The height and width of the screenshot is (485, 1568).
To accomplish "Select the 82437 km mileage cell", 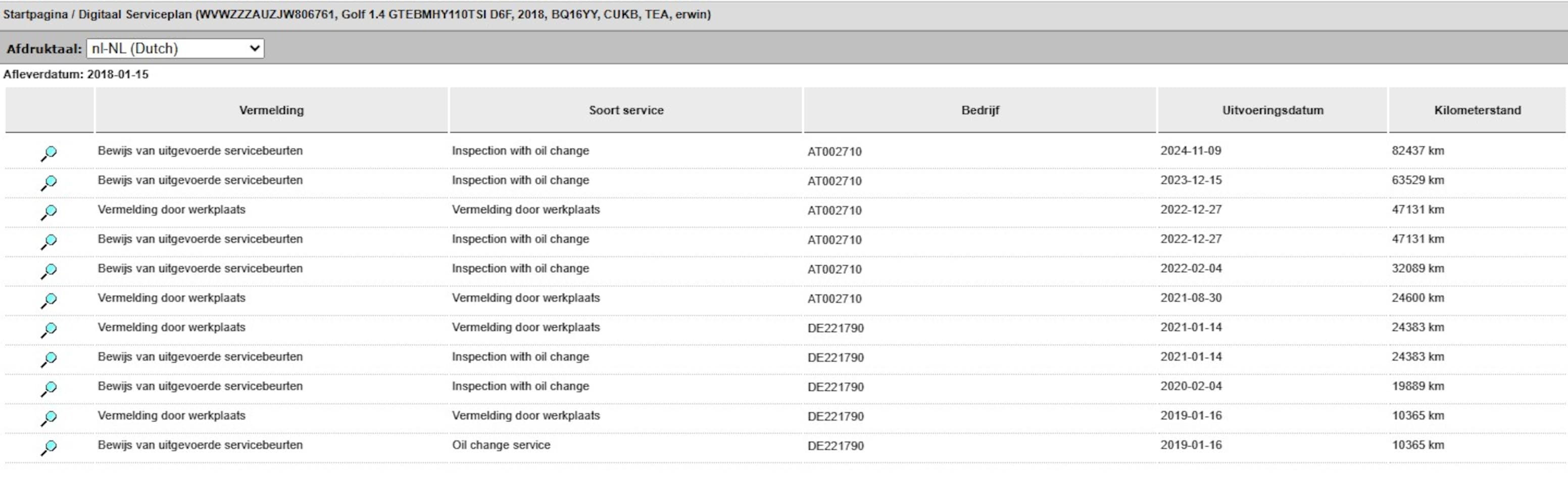I will (1417, 151).
